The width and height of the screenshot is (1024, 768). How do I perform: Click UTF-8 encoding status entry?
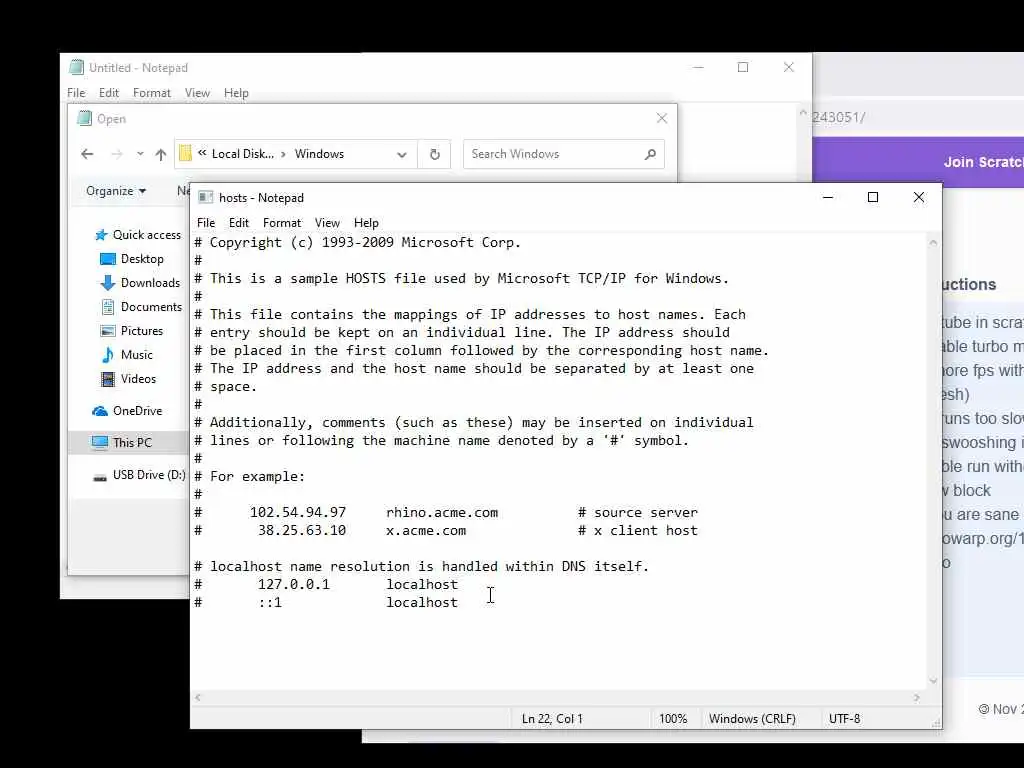click(844, 718)
